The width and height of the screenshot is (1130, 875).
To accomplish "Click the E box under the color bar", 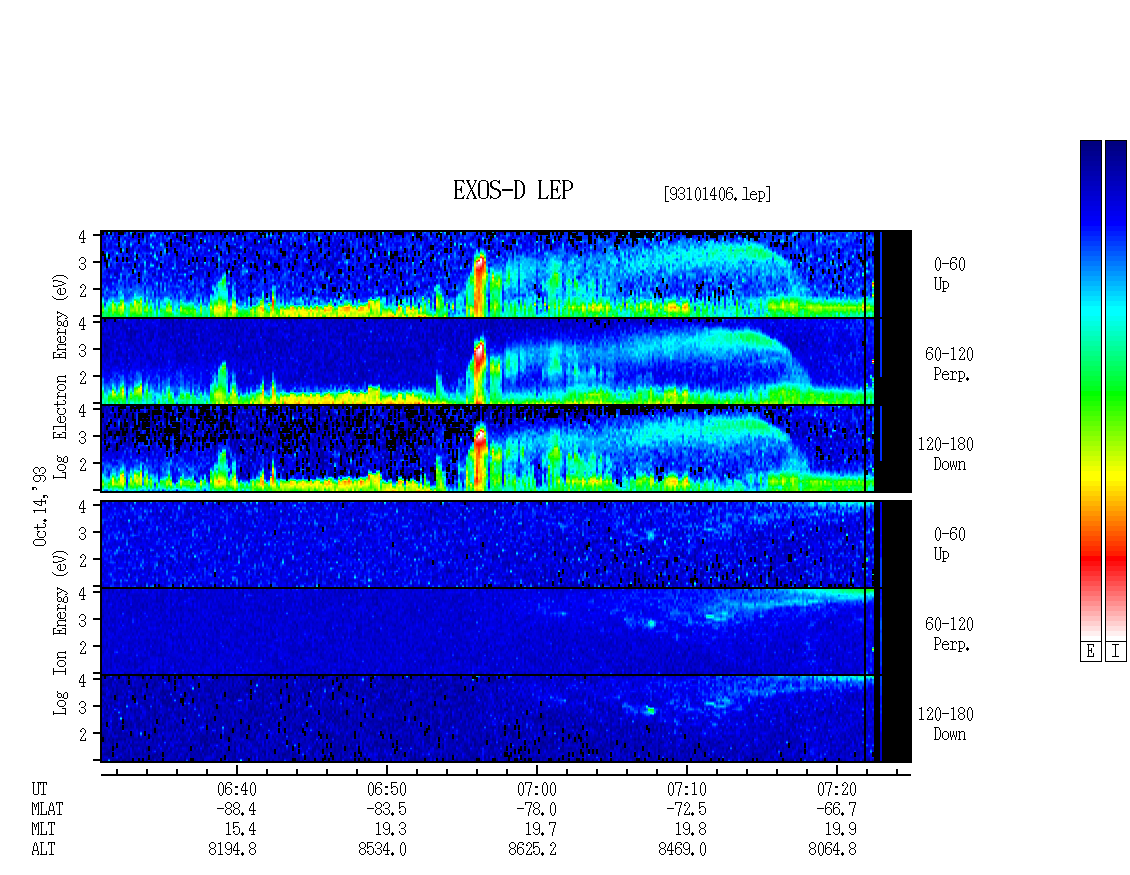I will pos(1090,652).
